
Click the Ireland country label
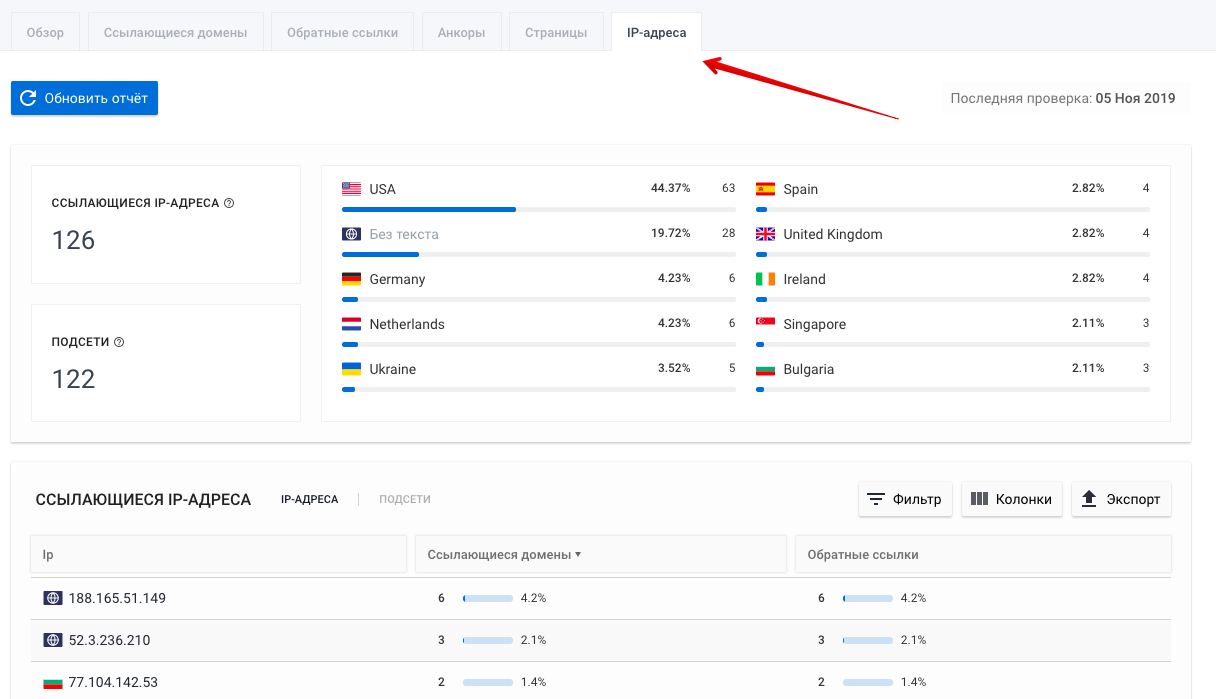point(805,279)
